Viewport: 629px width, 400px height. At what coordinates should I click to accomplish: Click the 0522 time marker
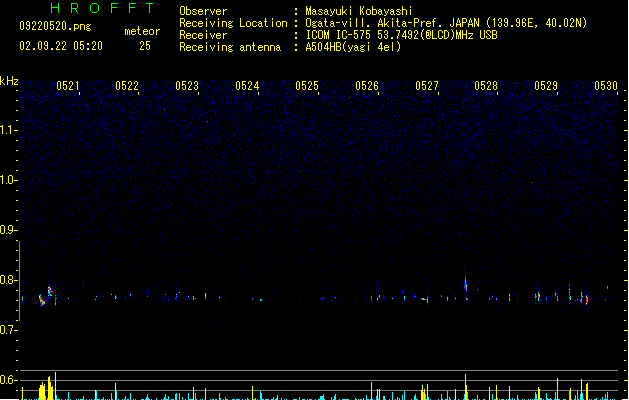tap(127, 86)
